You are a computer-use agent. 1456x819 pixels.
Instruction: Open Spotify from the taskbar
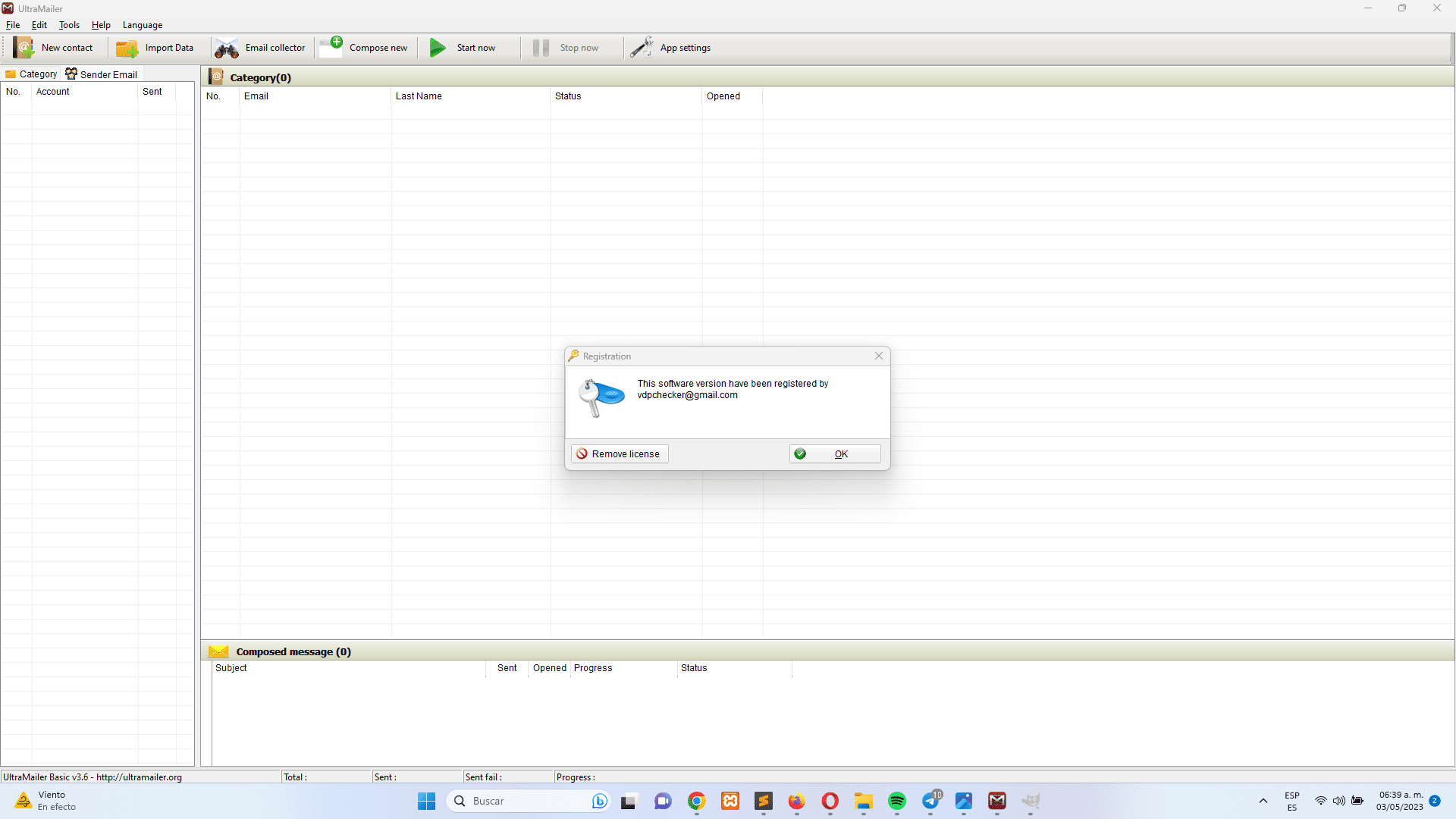tap(896, 802)
